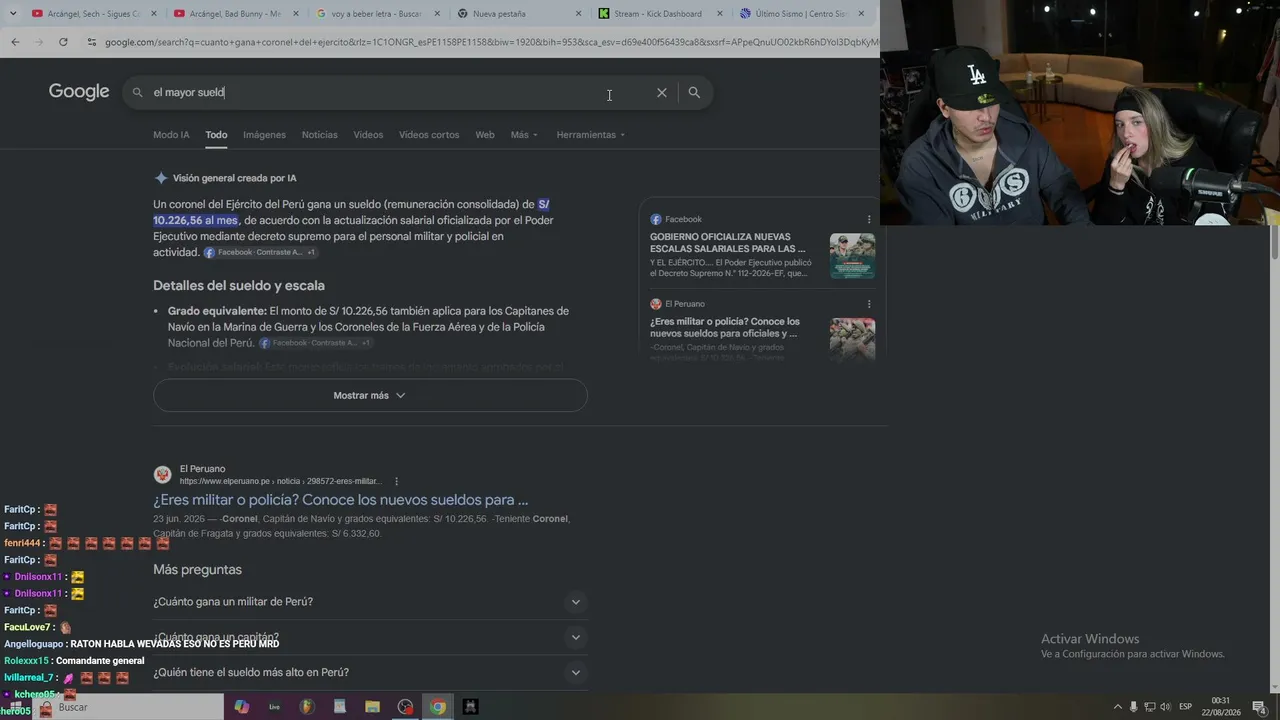Expand the '¿Cuánto gana un capitán?' question

370,637
